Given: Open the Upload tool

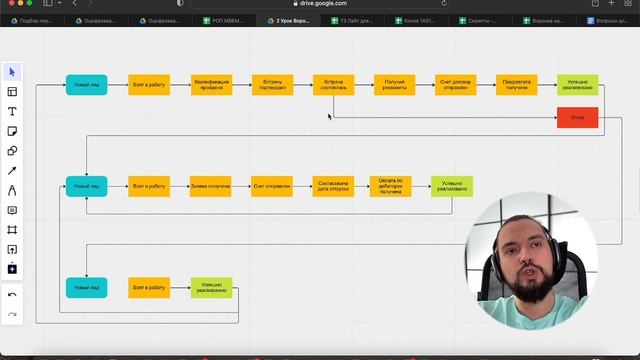Looking at the screenshot, I should (x=12, y=249).
